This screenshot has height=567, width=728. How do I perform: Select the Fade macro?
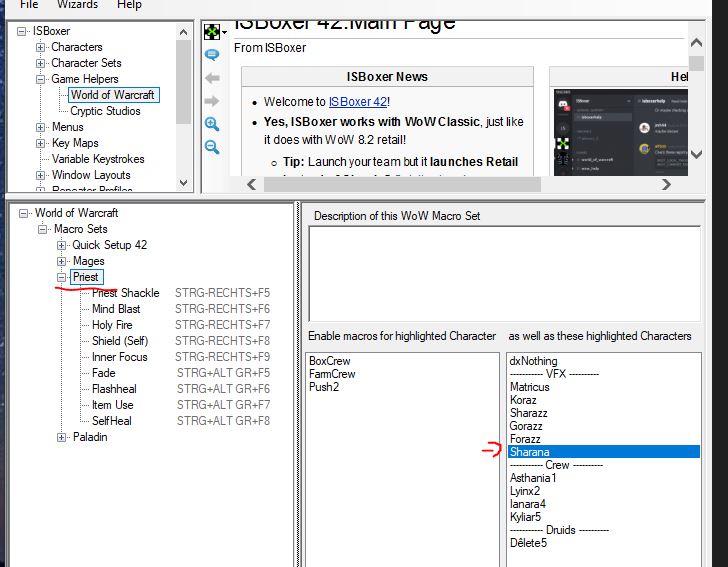click(x=104, y=373)
